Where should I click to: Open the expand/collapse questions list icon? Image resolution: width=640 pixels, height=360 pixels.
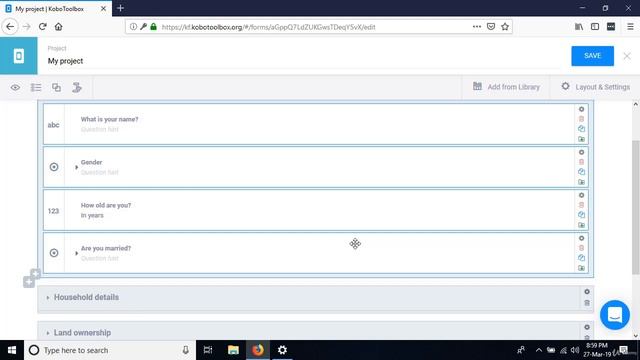coord(36,87)
